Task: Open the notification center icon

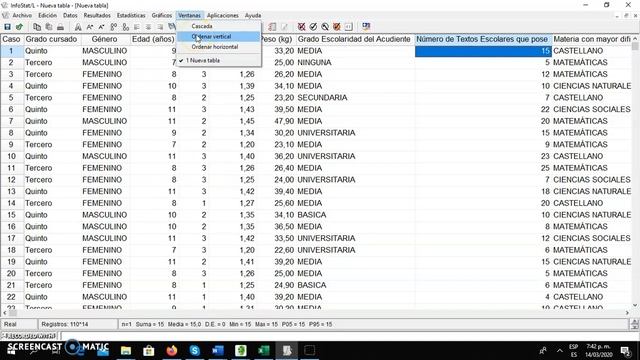Action: click(x=625, y=351)
